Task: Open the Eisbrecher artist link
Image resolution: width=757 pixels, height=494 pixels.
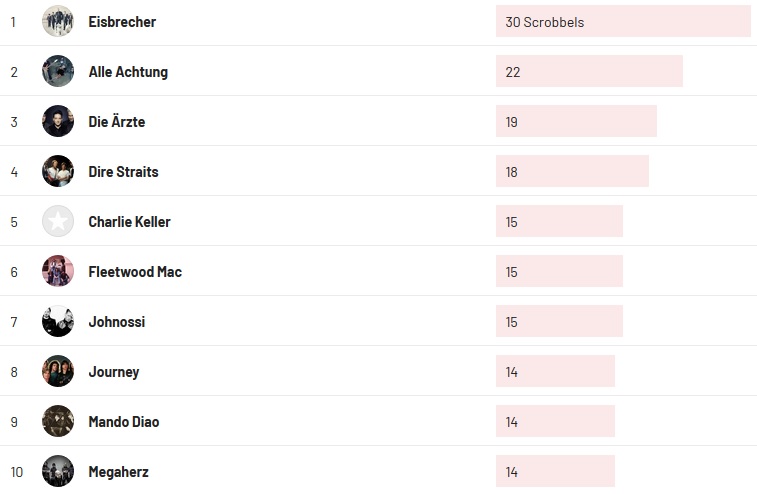Action: tap(122, 22)
